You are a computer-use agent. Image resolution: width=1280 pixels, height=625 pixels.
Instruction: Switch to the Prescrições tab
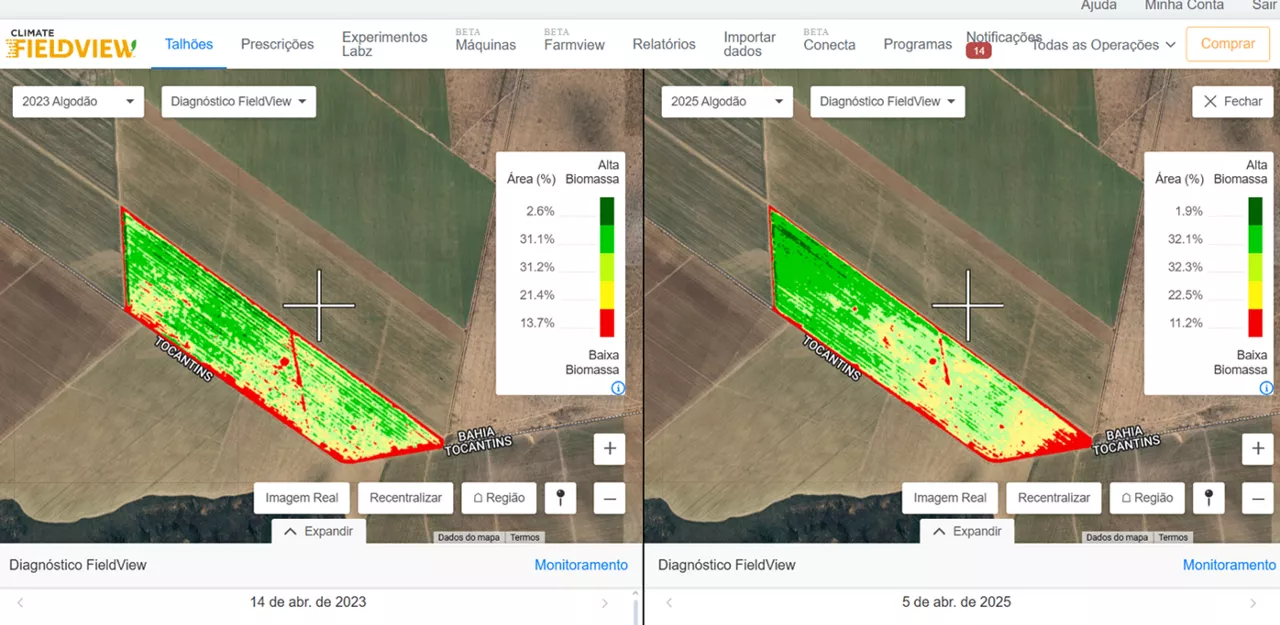tap(277, 44)
